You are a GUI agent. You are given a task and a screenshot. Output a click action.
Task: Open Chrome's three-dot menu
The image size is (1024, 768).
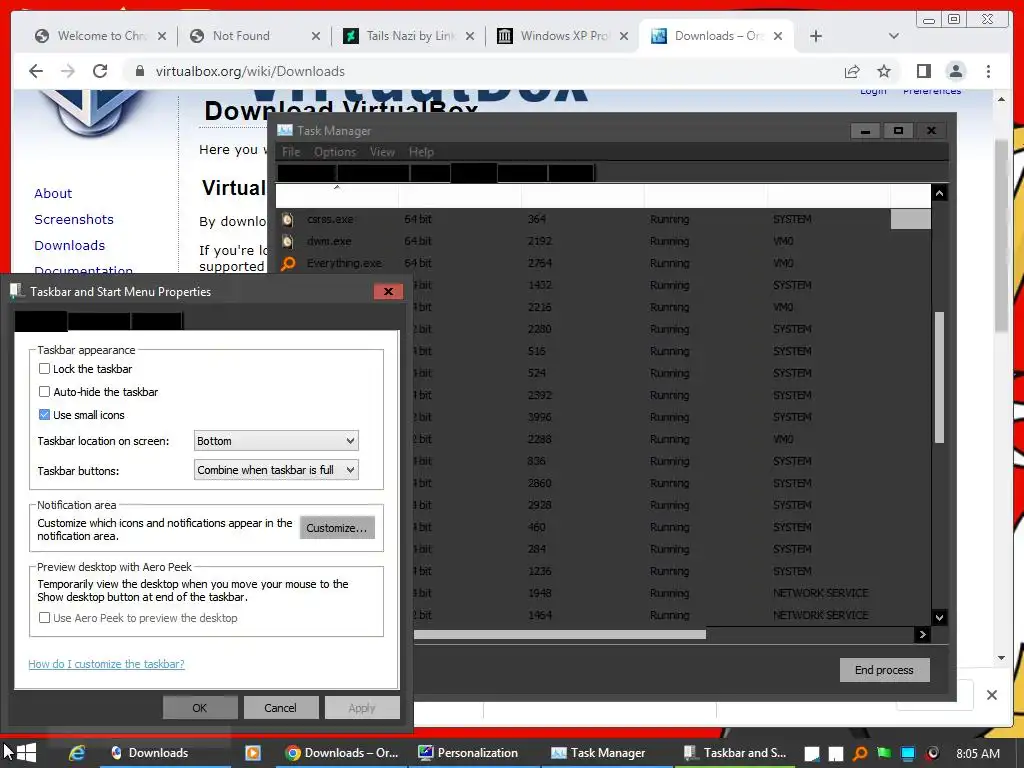[988, 71]
